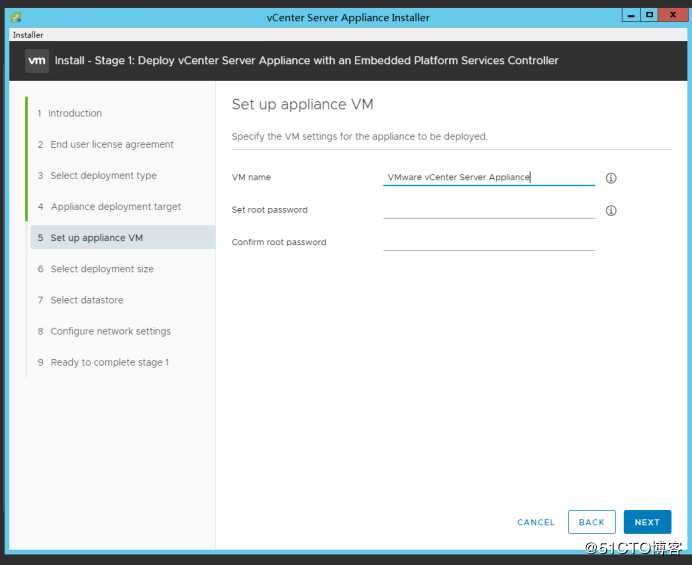
Task: Click the 'VM name' label
Action: pos(251,177)
